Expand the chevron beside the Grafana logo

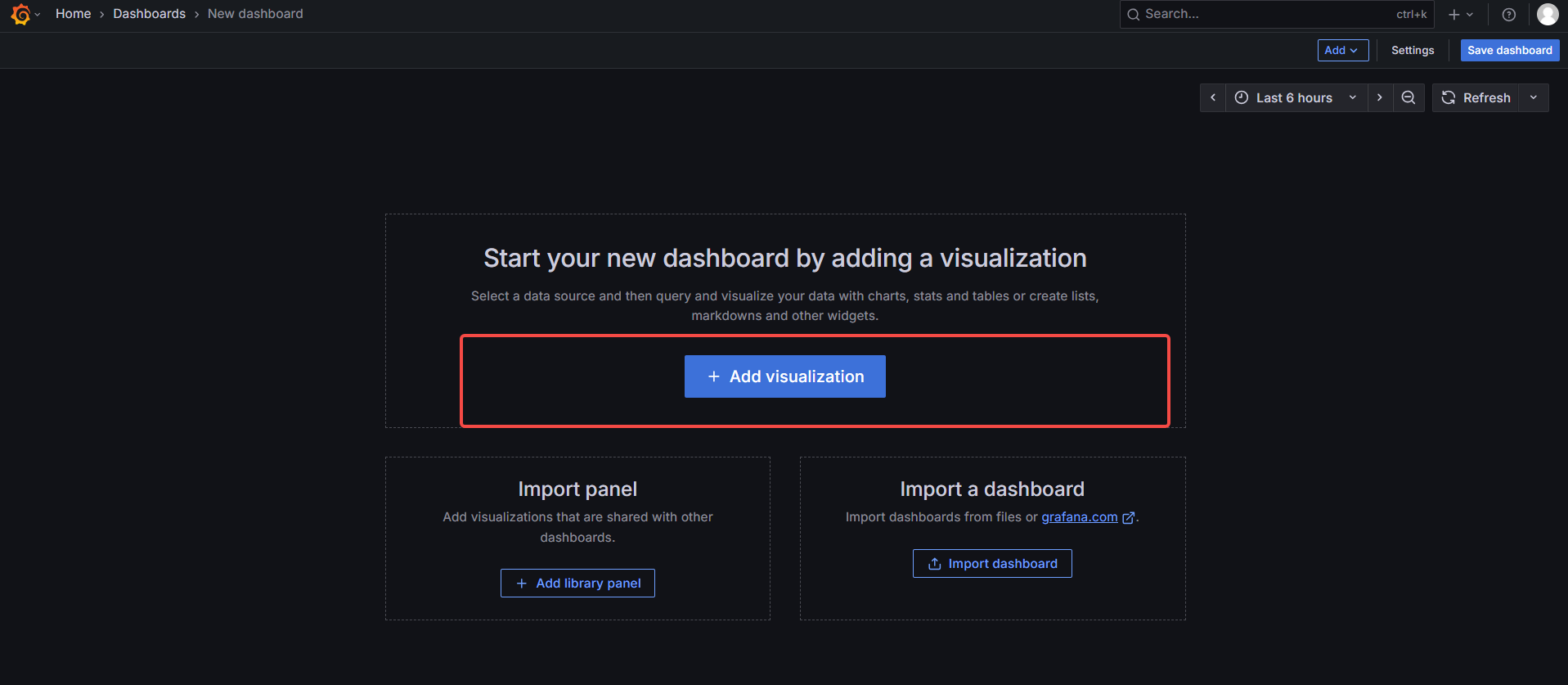tap(38, 15)
